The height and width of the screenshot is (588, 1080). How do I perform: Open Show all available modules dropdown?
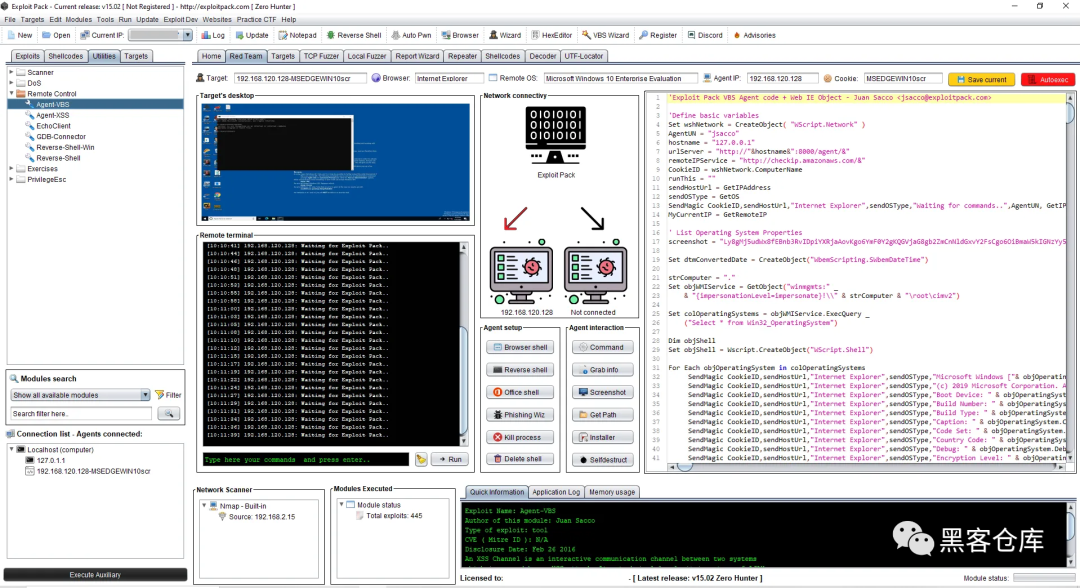point(80,395)
